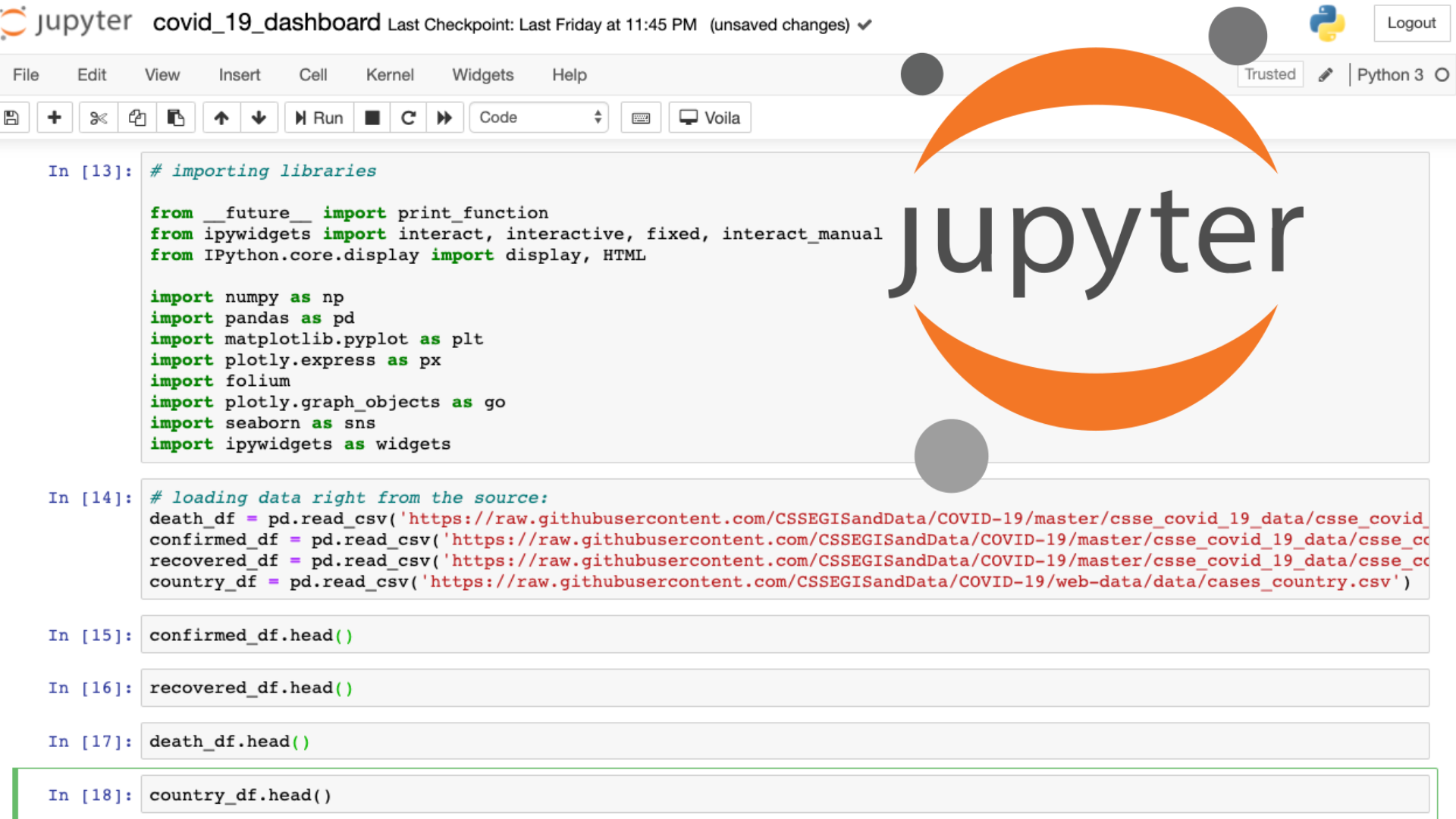
Task: Click the add cell below icon
Action: click(53, 118)
